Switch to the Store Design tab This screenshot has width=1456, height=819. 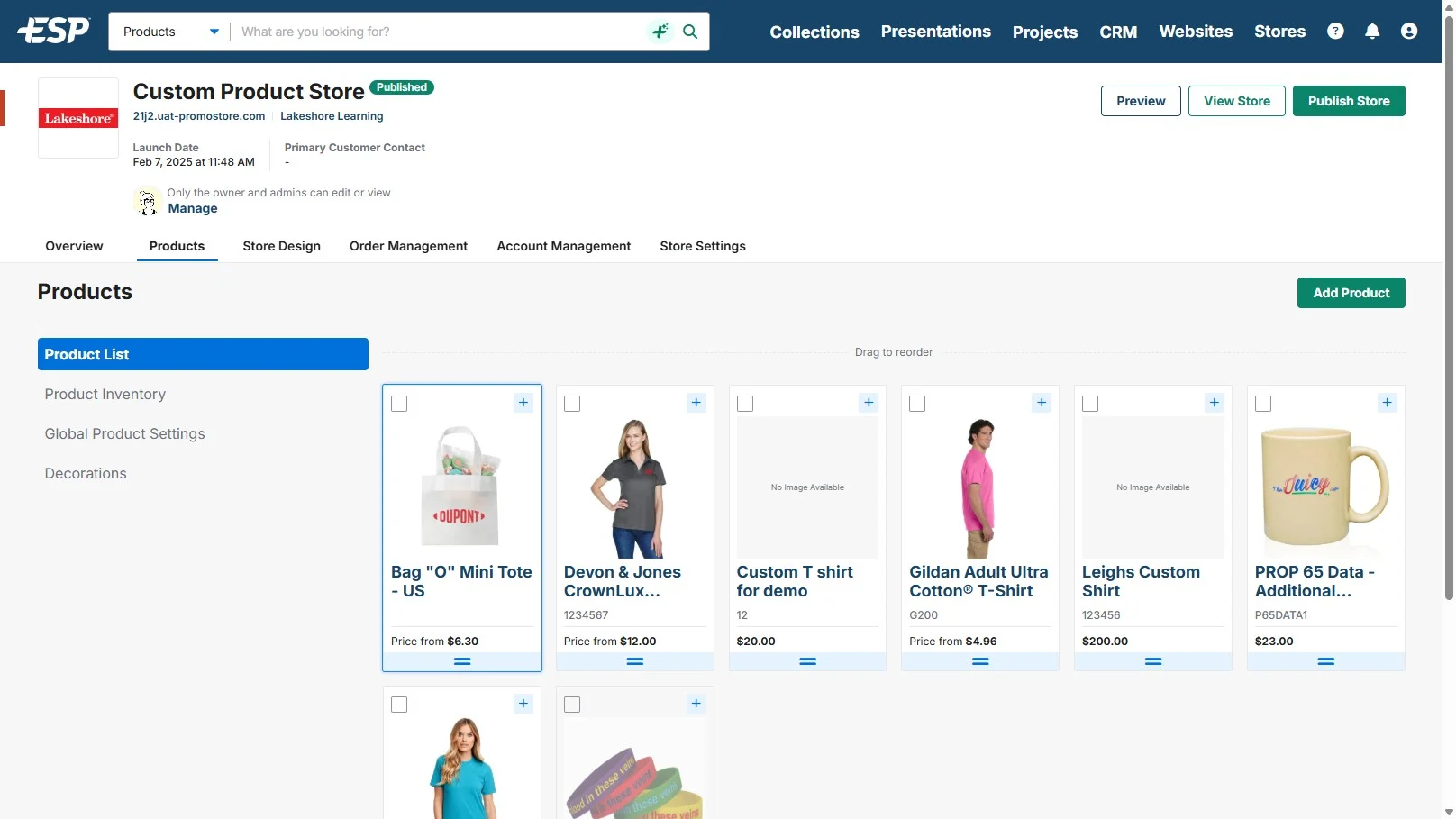[281, 246]
